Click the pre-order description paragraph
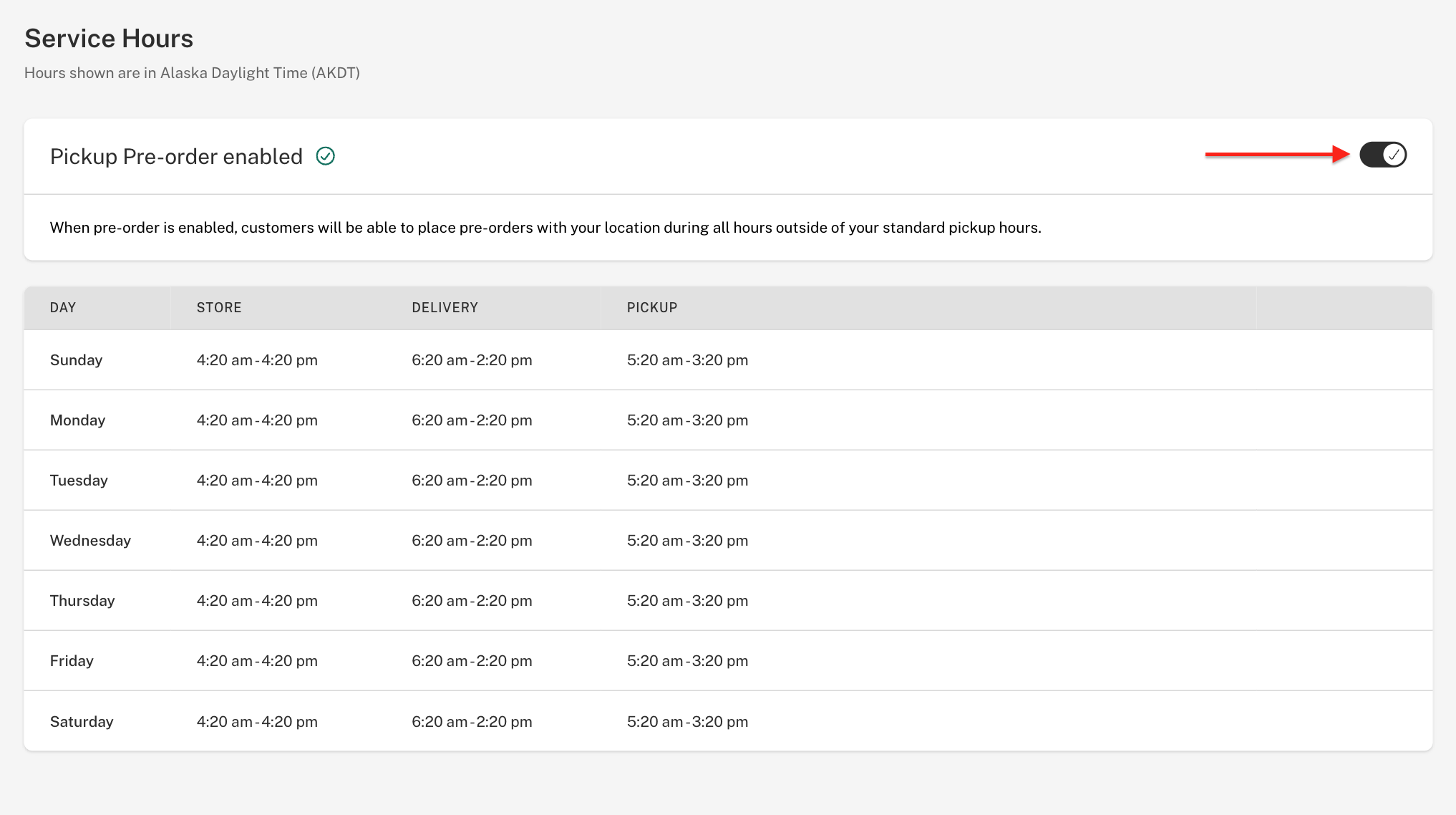This screenshot has width=1456, height=815. (x=545, y=228)
